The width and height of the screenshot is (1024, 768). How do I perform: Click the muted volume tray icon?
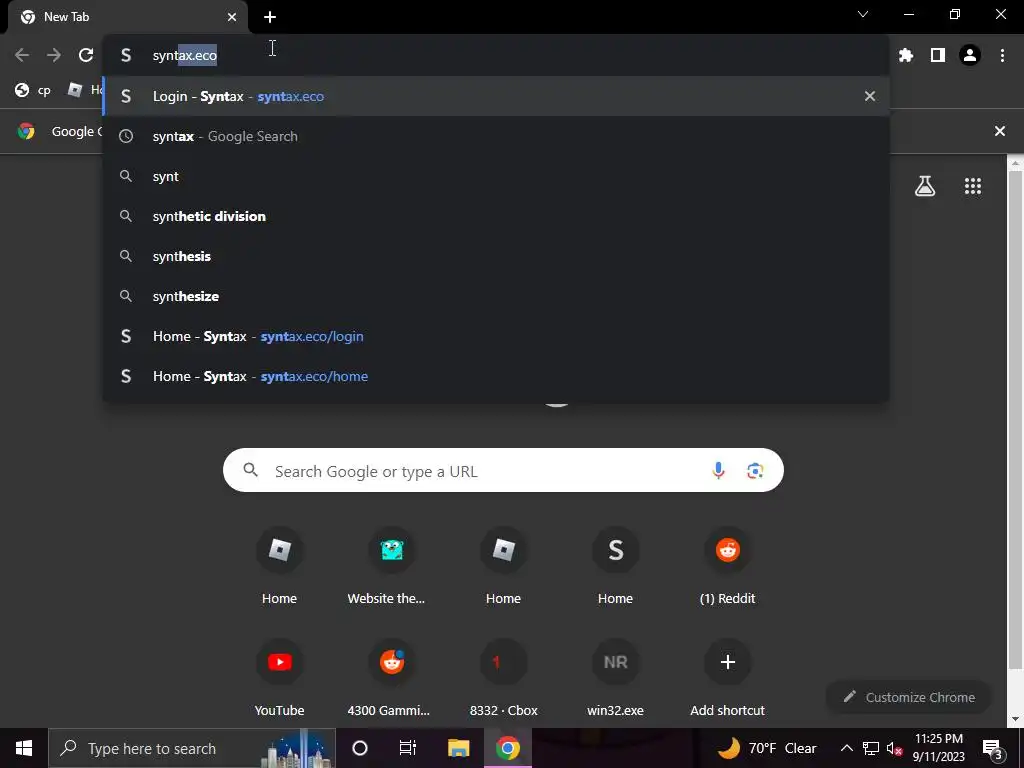(x=894, y=748)
